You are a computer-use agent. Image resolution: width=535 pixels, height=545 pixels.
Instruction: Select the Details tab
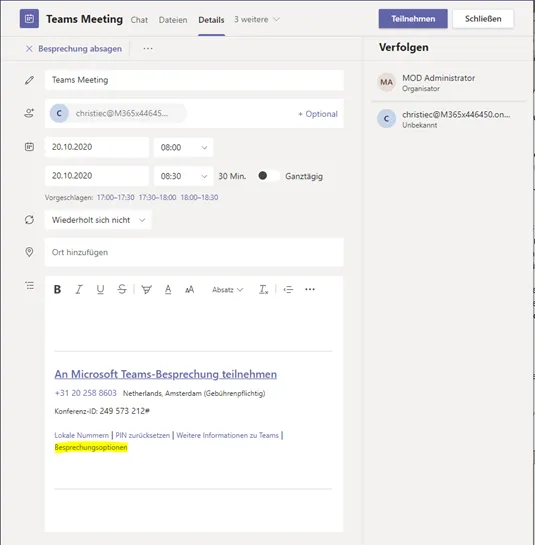211,20
